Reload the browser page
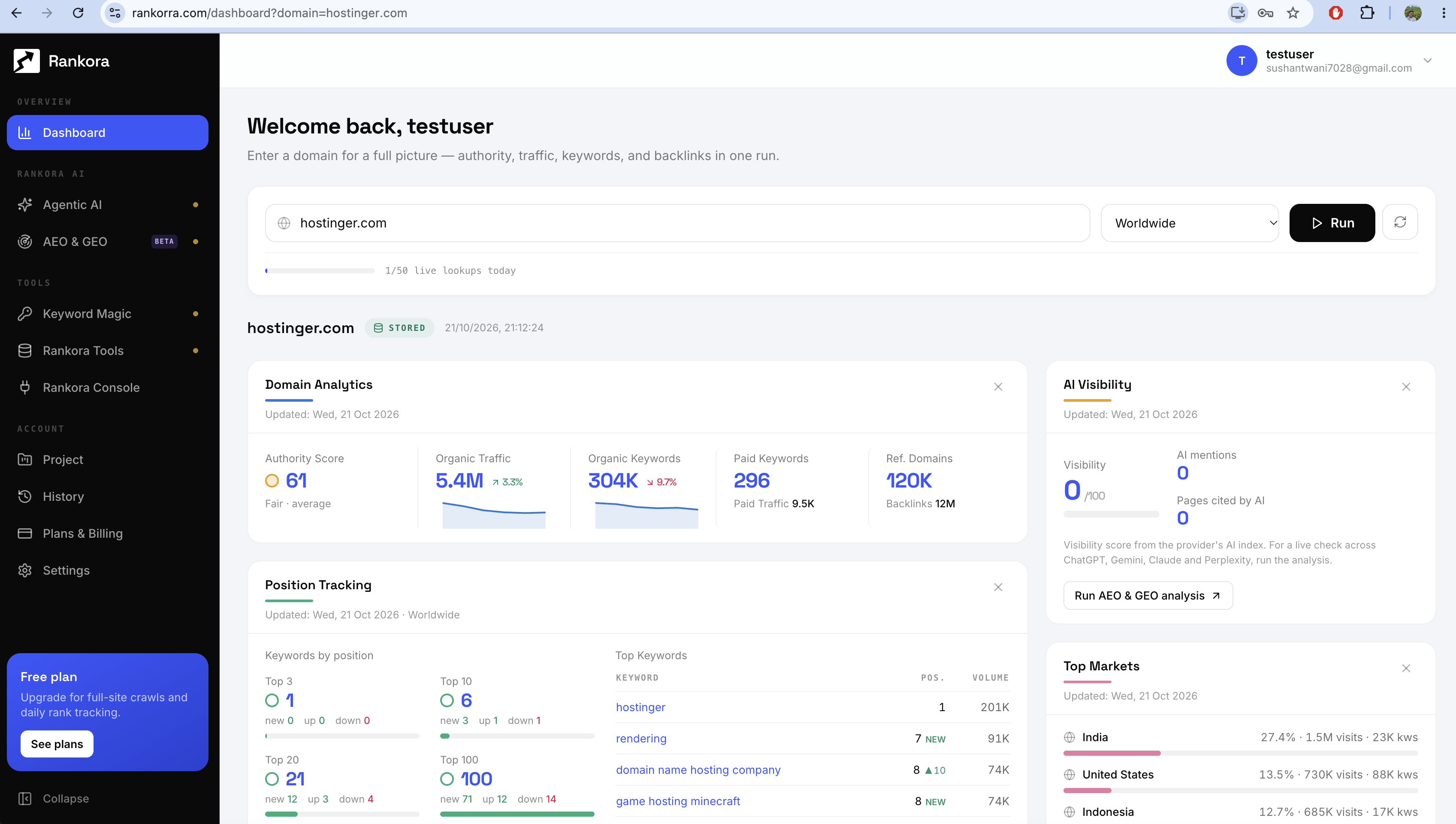 78,12
